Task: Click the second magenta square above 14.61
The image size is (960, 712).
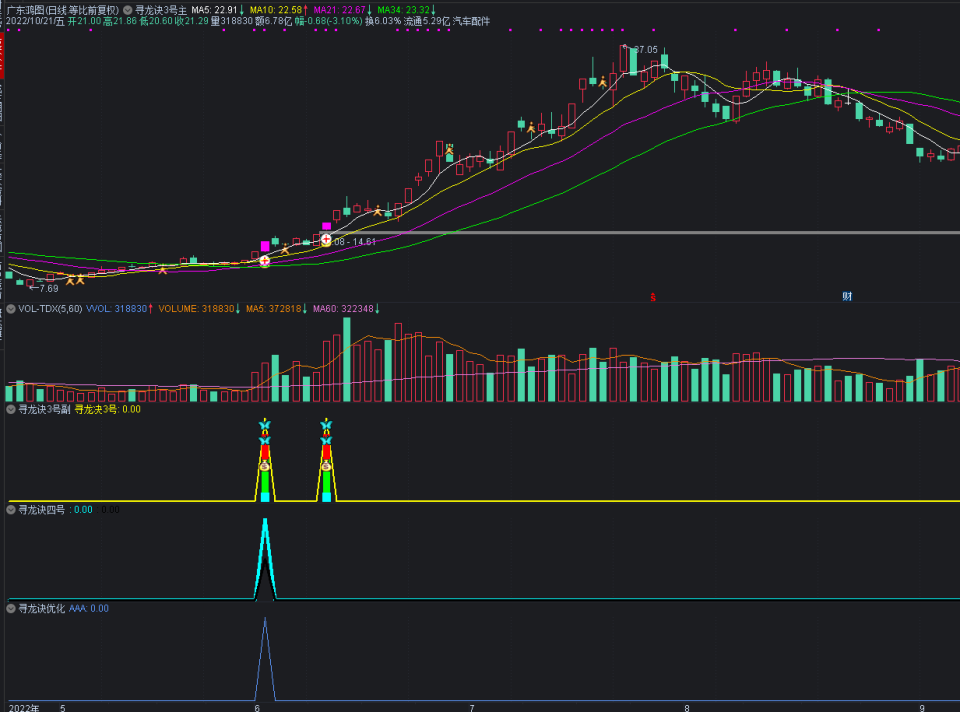Action: pos(326,227)
